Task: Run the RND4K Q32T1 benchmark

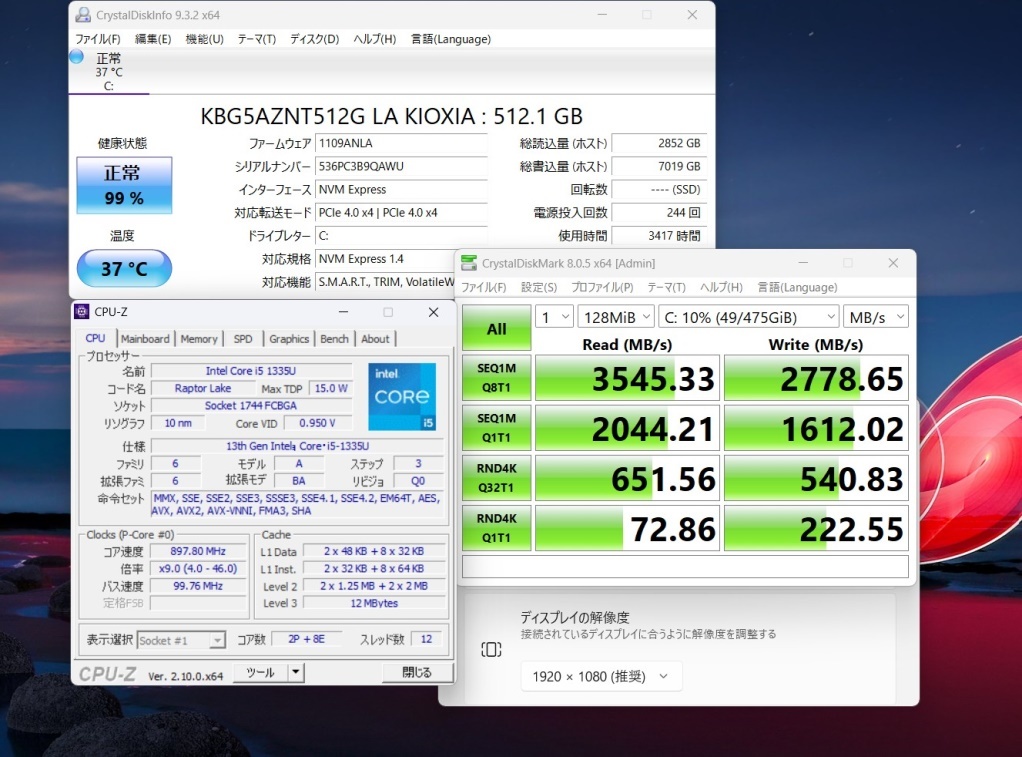Action: click(497, 478)
